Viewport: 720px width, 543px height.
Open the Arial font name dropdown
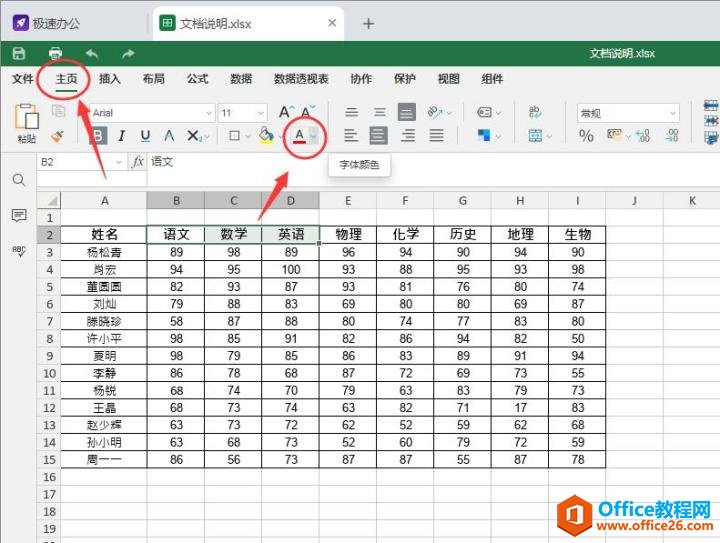click(208, 113)
